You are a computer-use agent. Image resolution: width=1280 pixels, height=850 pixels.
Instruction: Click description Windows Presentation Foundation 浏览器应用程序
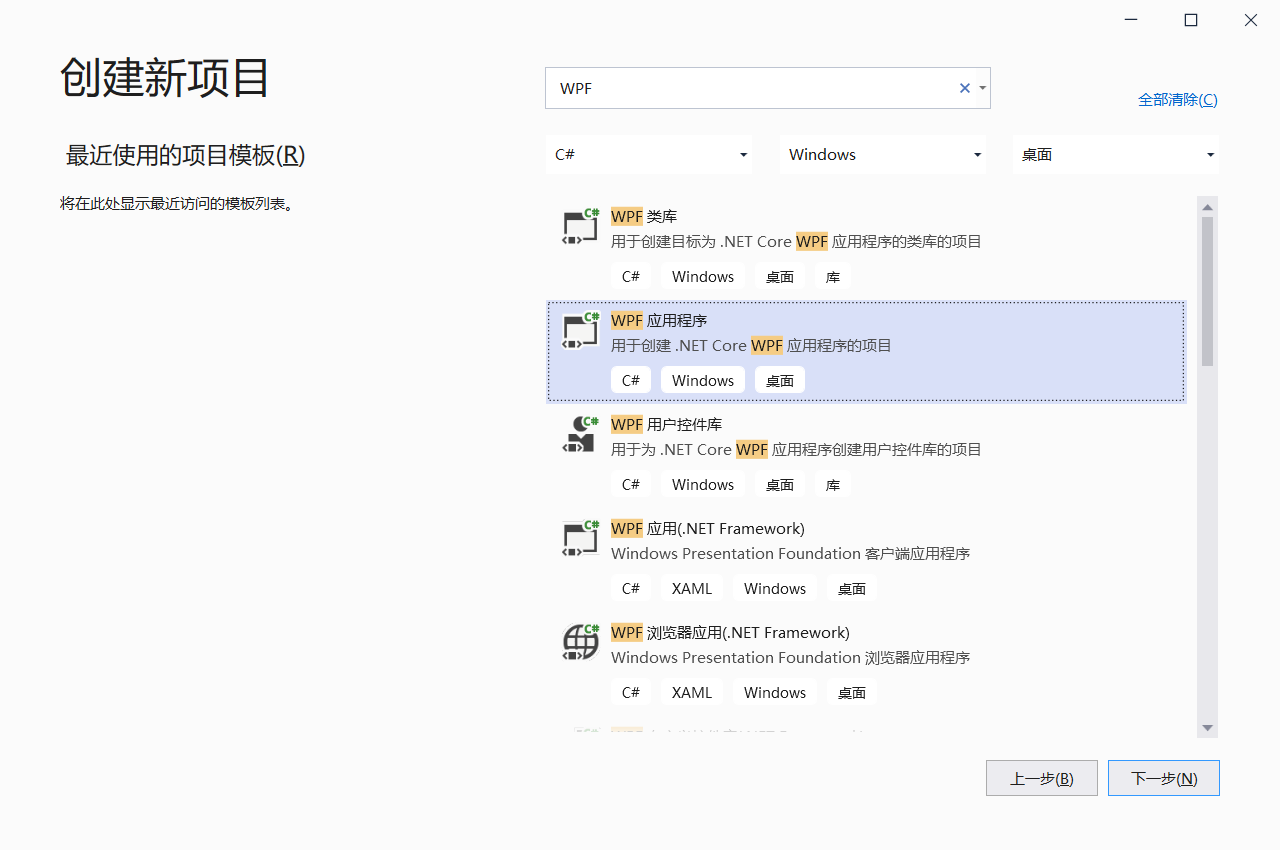[x=790, y=658]
